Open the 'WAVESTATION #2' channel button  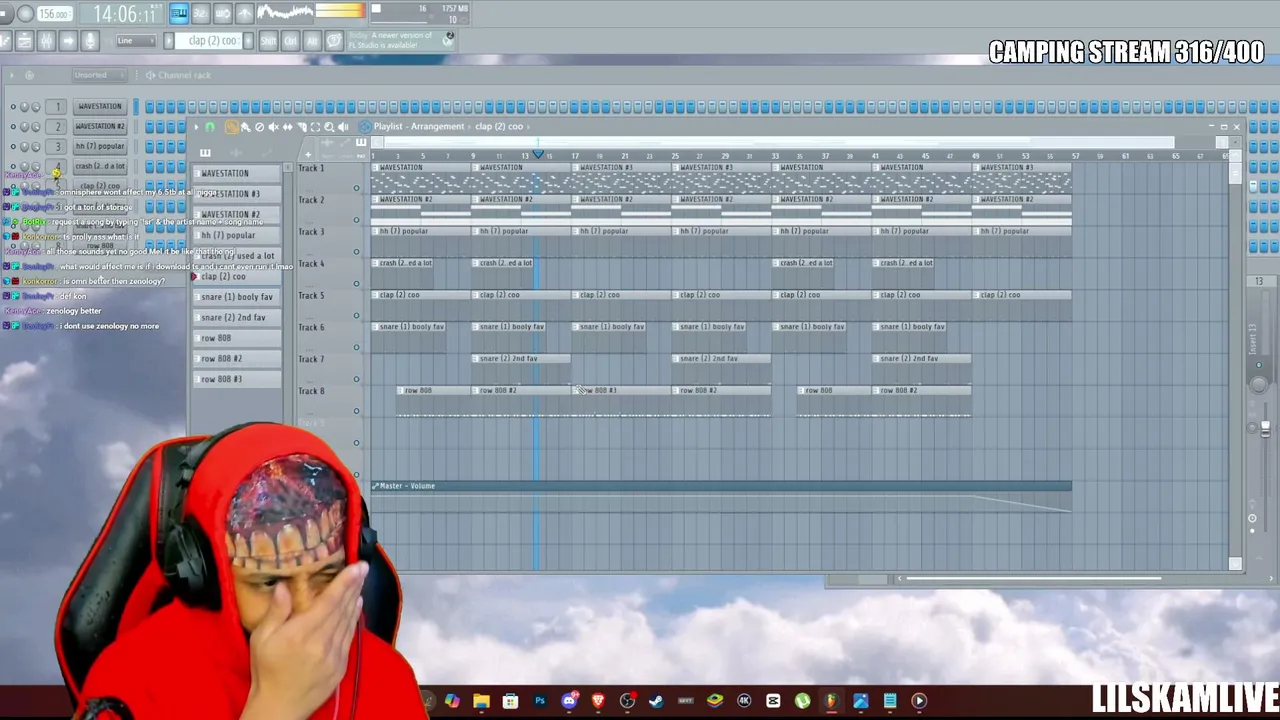(100, 127)
